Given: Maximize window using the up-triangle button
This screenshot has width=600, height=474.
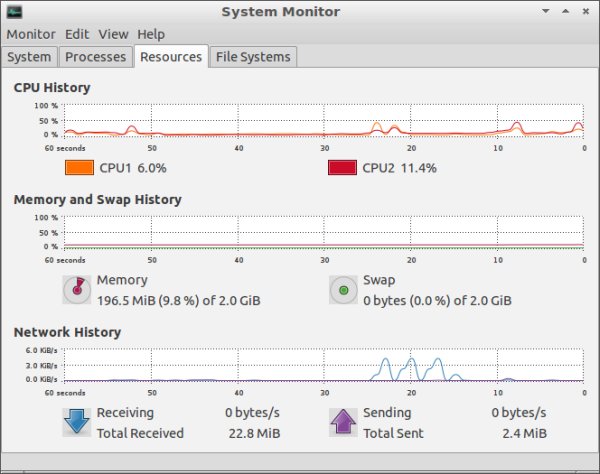Looking at the screenshot, I should tap(566, 11).
